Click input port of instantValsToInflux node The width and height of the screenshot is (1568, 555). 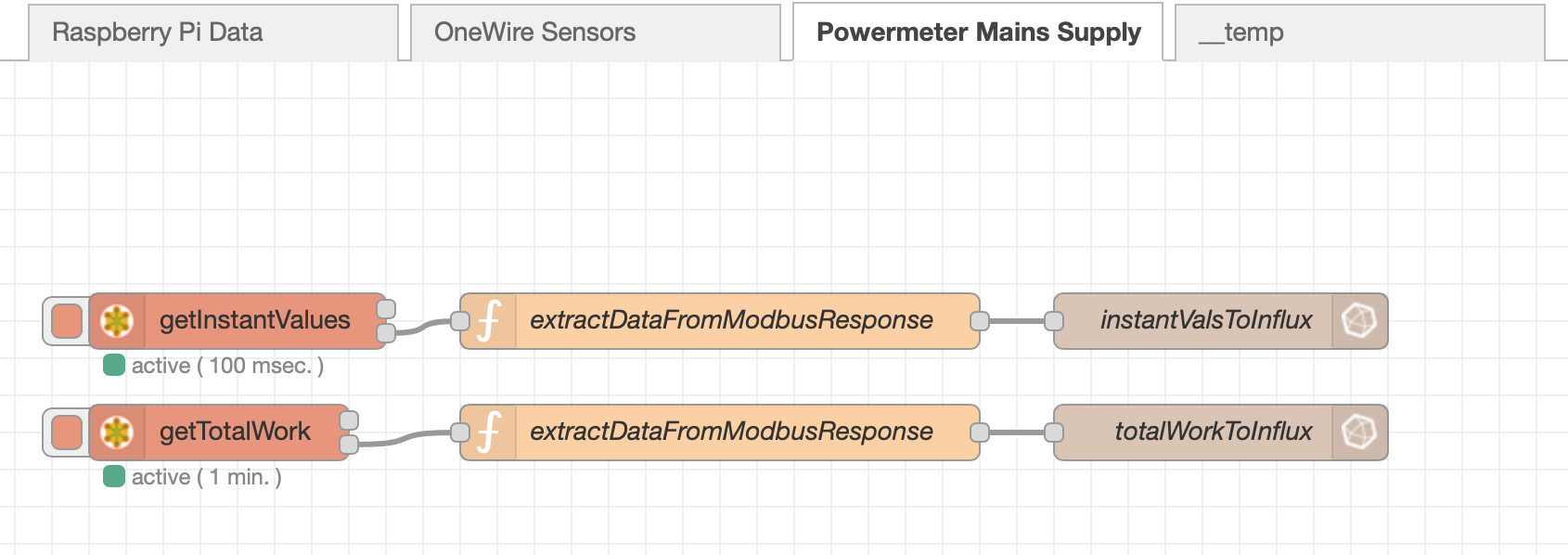tap(1054, 321)
